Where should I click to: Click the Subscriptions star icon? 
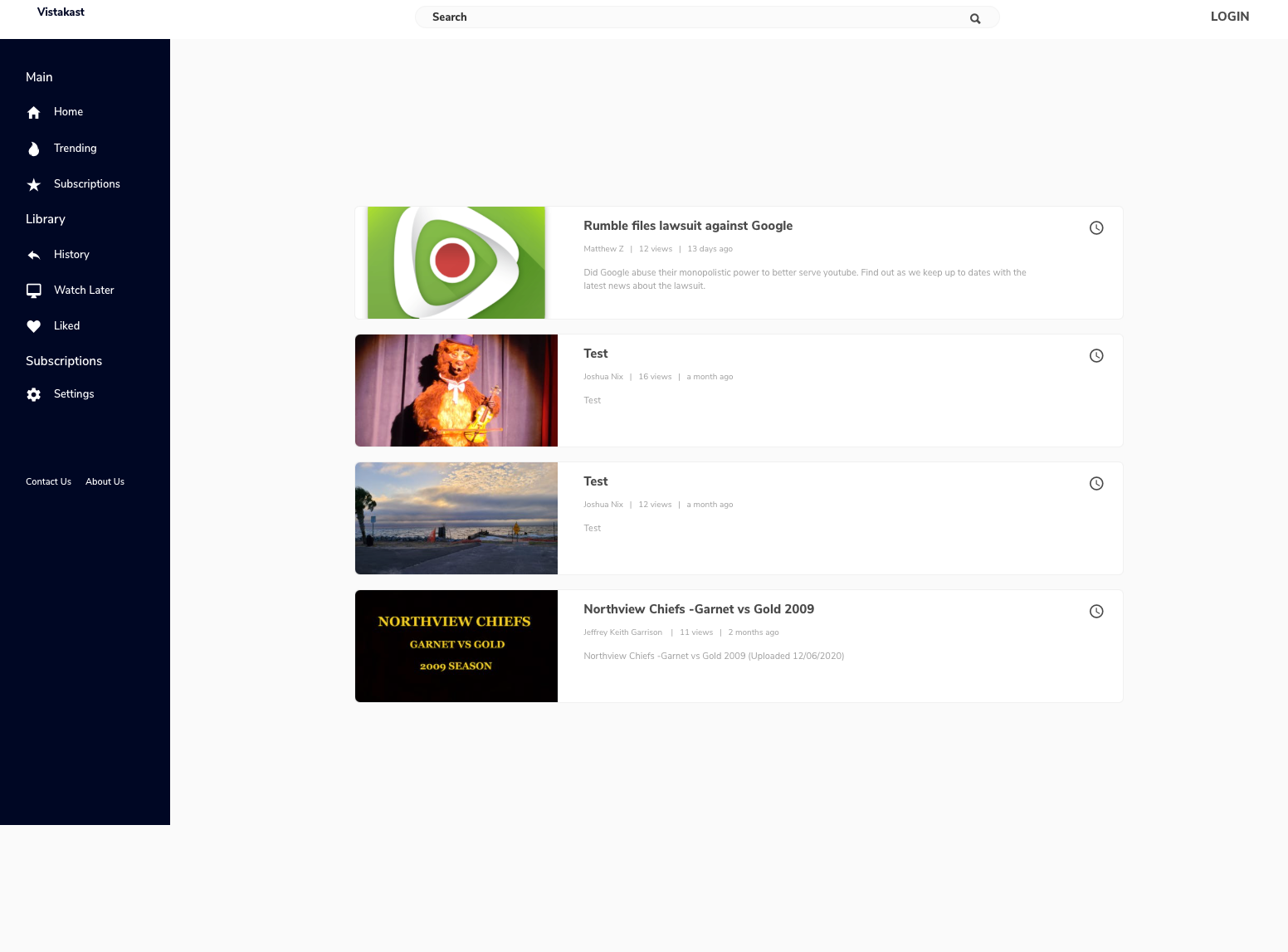click(x=34, y=184)
